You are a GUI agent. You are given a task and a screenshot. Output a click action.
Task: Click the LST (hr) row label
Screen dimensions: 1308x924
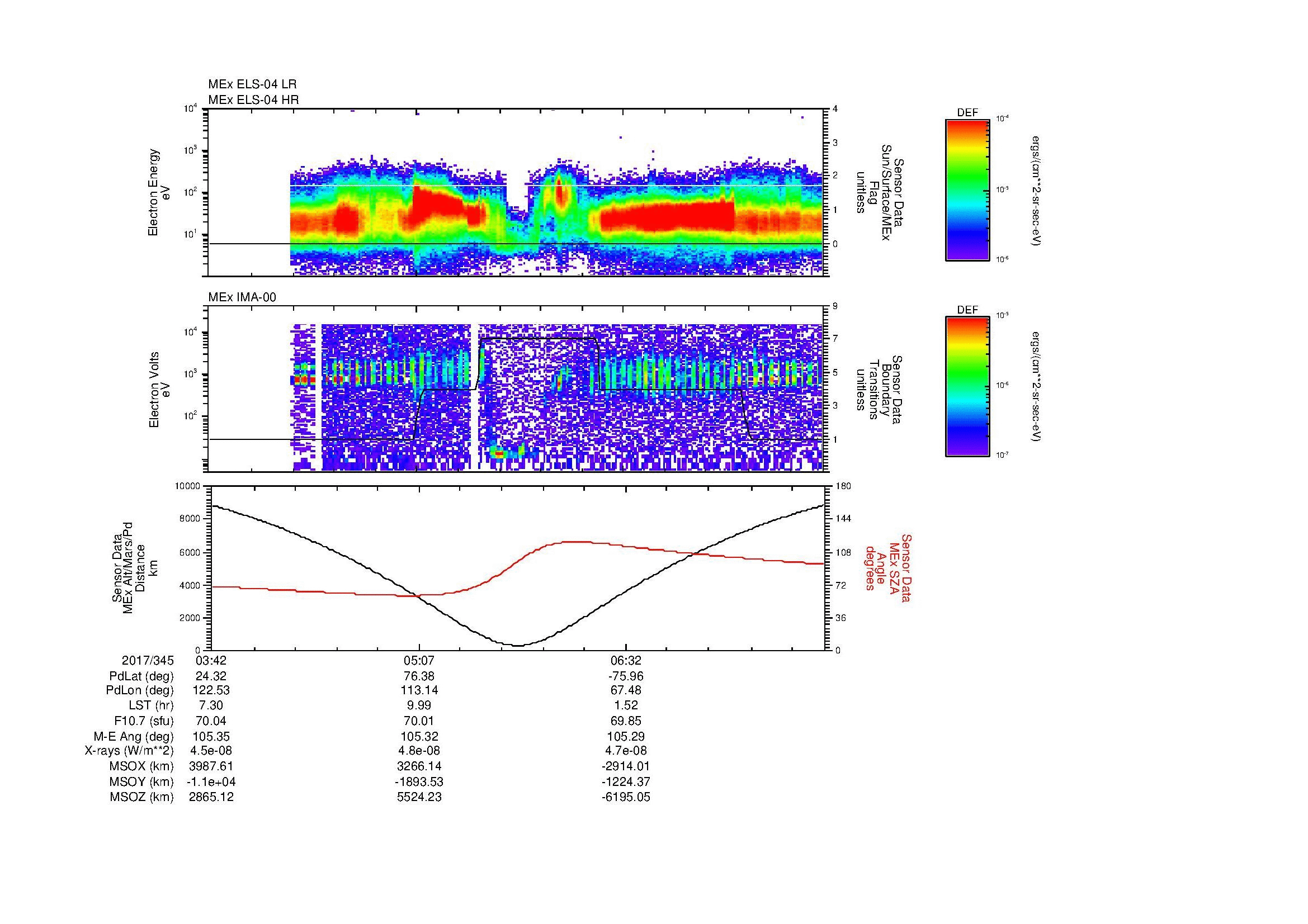pyautogui.click(x=152, y=706)
